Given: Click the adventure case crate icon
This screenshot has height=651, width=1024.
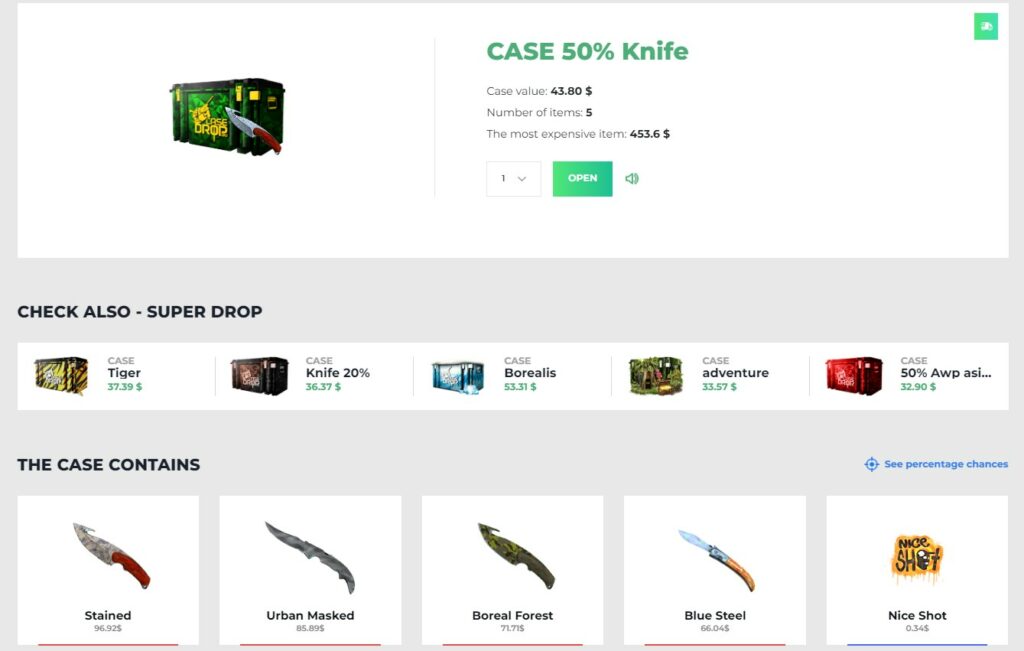Looking at the screenshot, I should [656, 375].
